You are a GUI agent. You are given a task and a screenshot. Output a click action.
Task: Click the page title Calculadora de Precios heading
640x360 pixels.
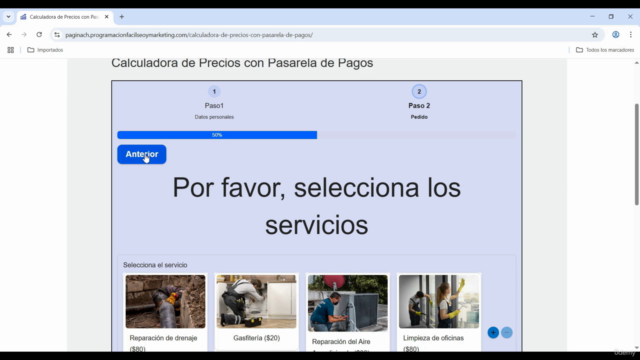[x=242, y=63]
